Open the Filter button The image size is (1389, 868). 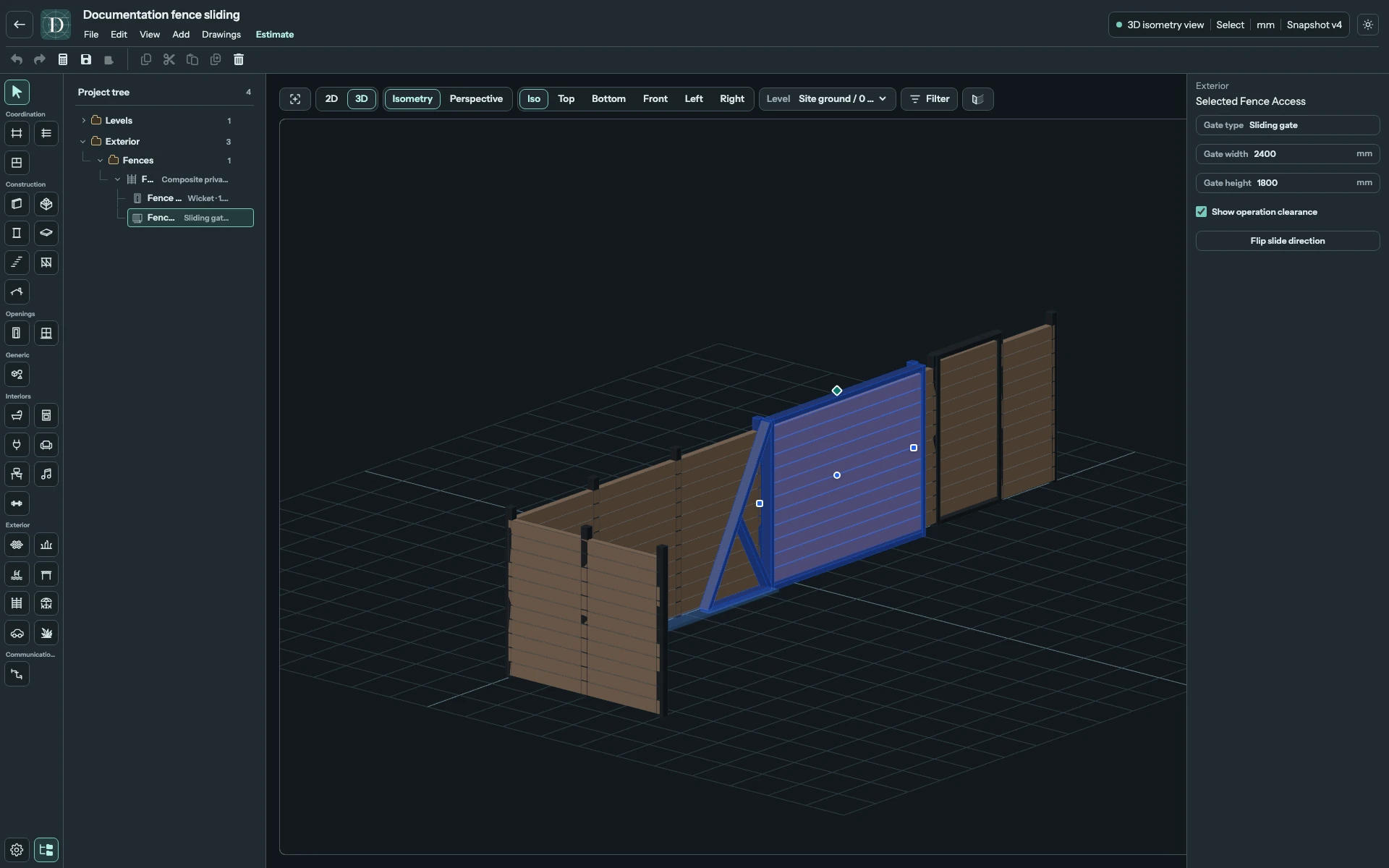click(x=930, y=99)
